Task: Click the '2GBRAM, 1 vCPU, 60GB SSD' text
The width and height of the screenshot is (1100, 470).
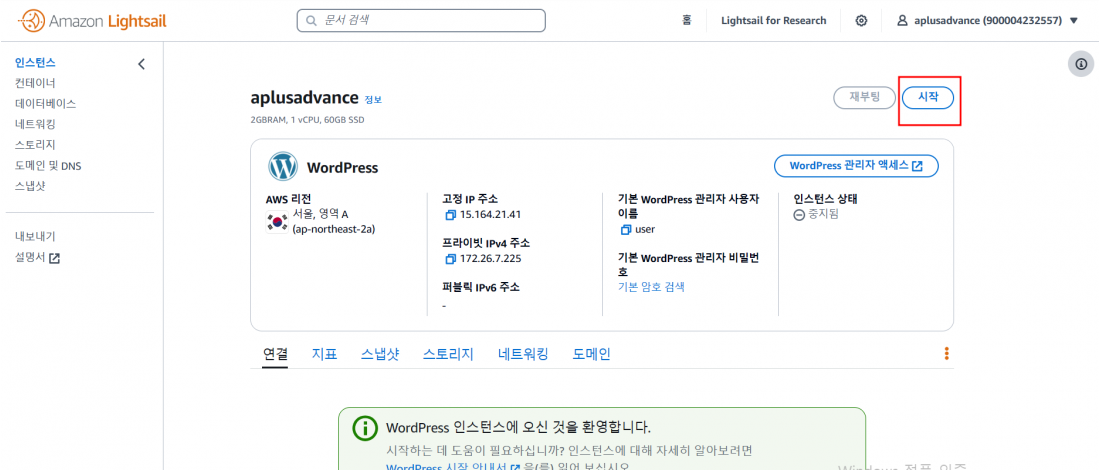Action: point(307,120)
